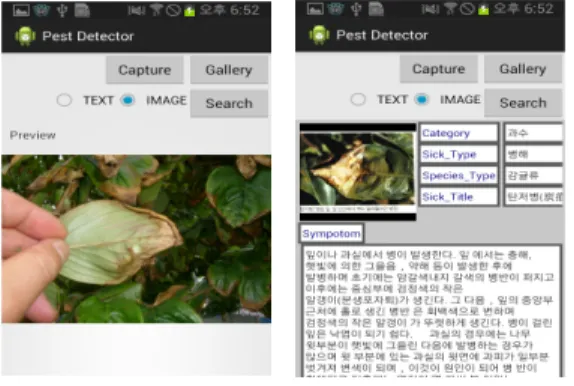Tap Pest Detector title on left screen
Viewport: 574px width, 386px height.
(88, 36)
